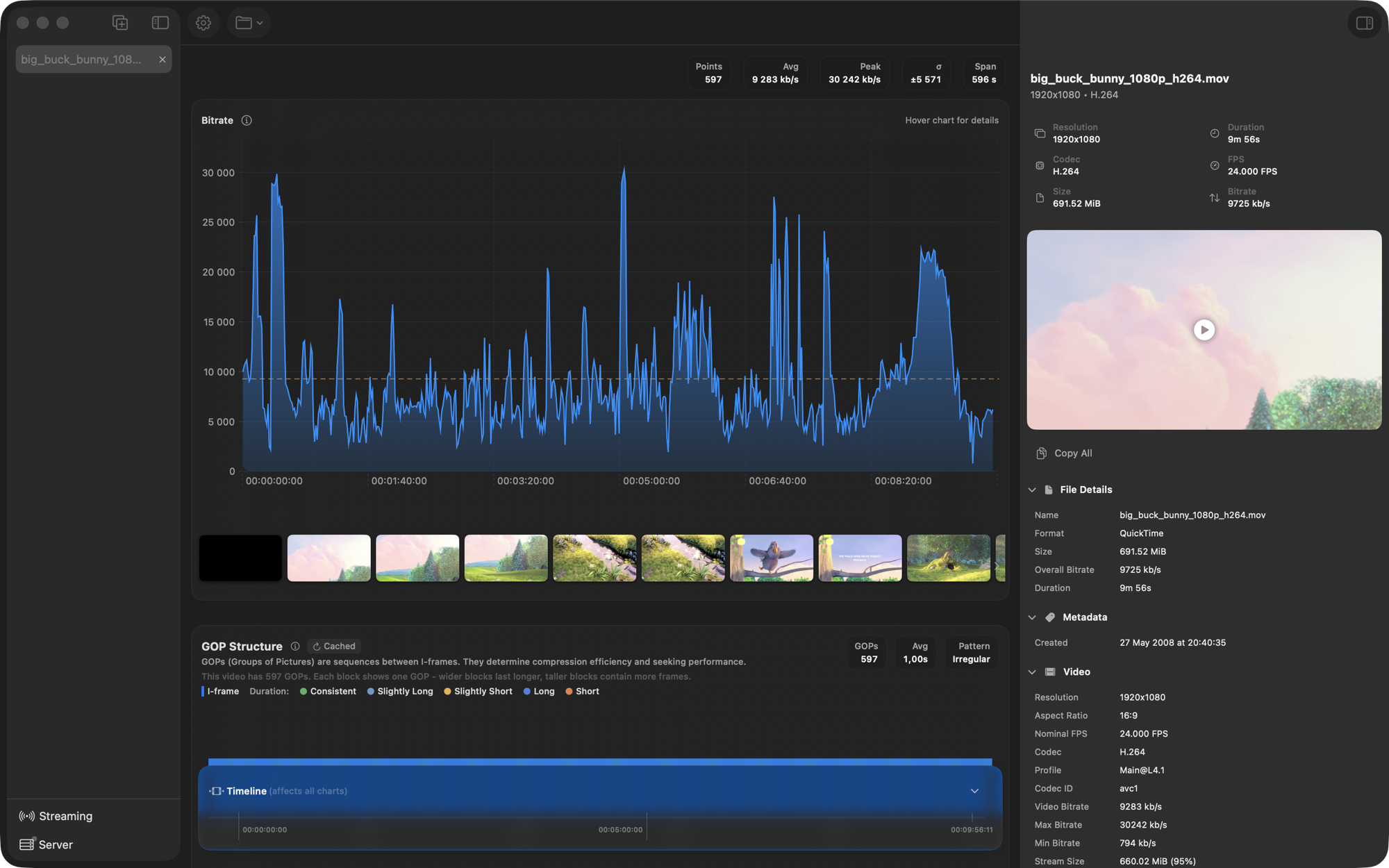Select the big_buck_bunny_108... file tab

[94, 60]
